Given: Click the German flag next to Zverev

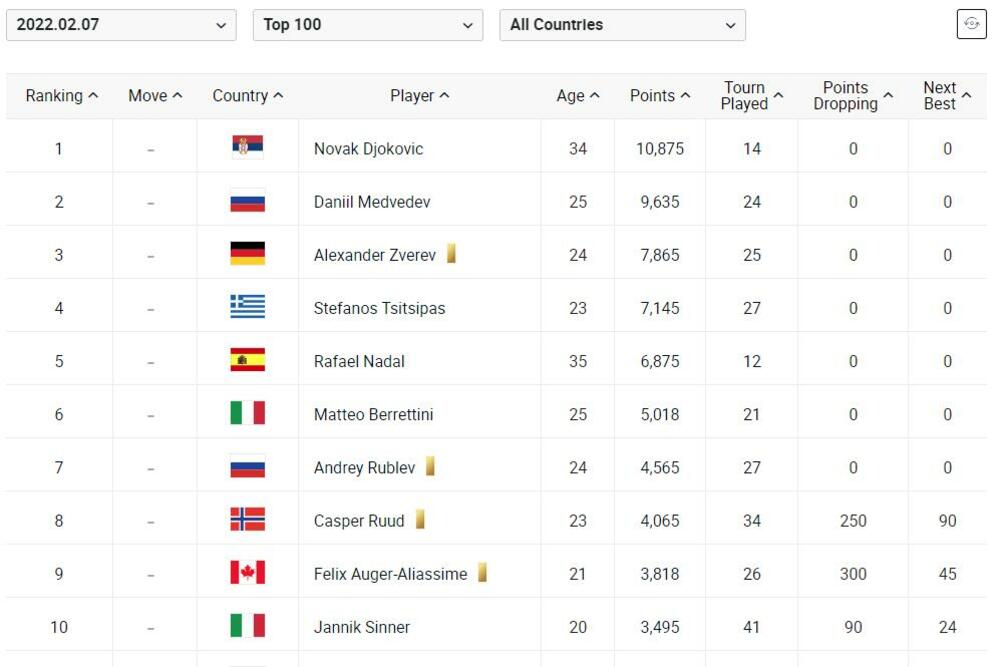Looking at the screenshot, I should (246, 254).
